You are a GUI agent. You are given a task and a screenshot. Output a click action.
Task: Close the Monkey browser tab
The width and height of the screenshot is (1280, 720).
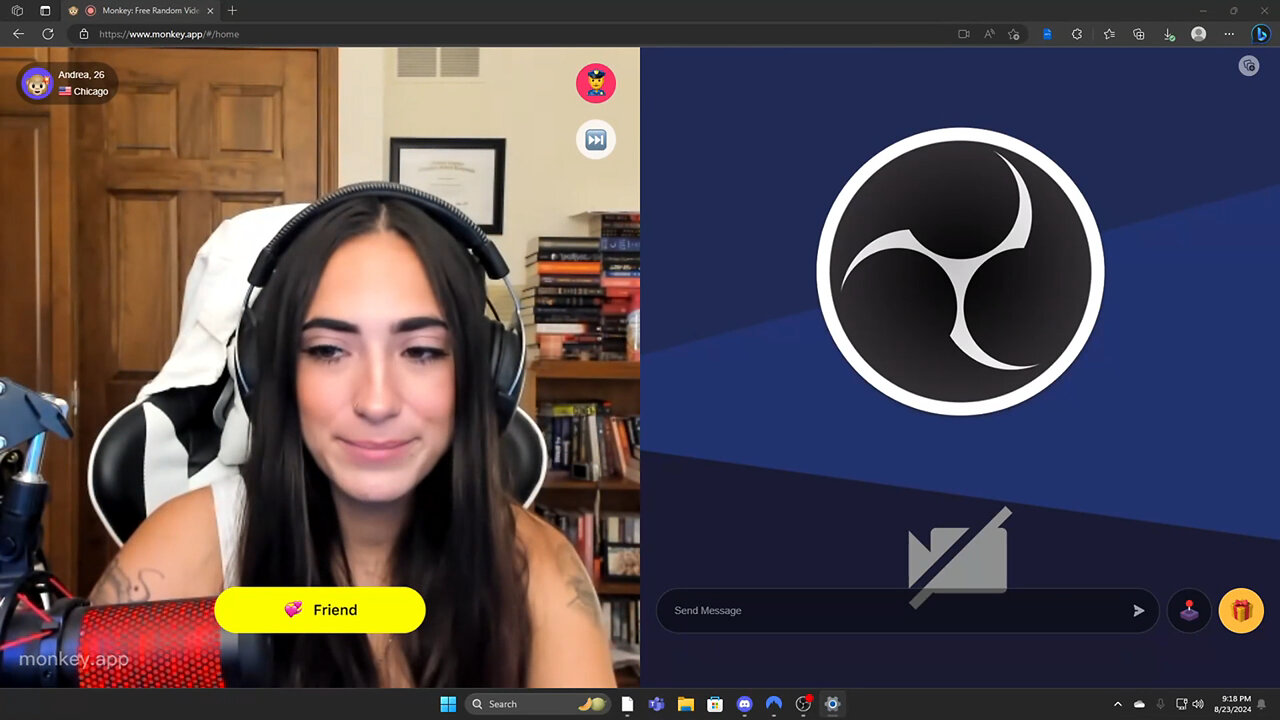click(x=210, y=10)
